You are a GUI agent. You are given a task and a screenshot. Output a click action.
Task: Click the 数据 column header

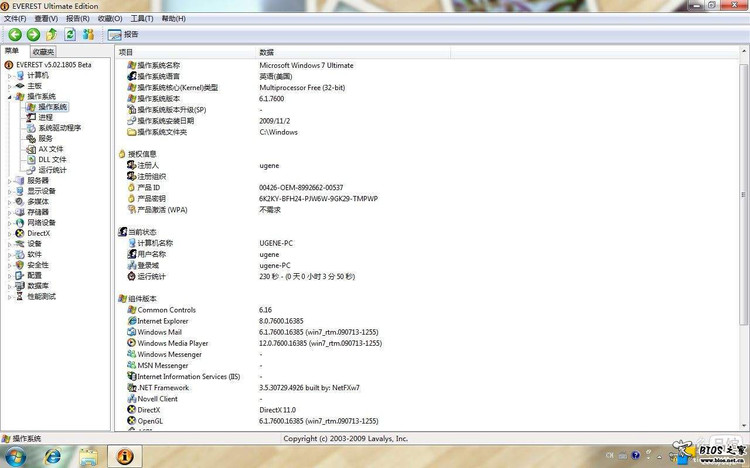tap(353, 52)
